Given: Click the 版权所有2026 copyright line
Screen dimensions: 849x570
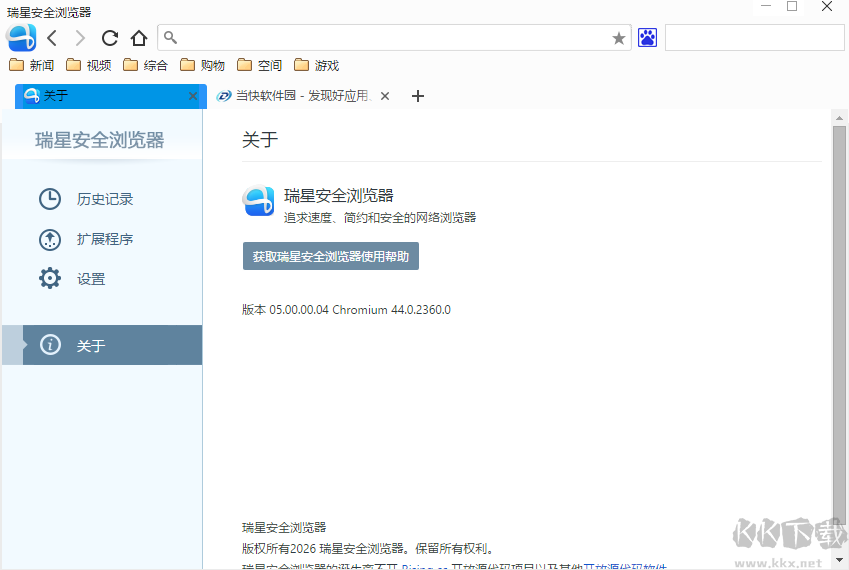Looking at the screenshot, I should click(368, 548).
